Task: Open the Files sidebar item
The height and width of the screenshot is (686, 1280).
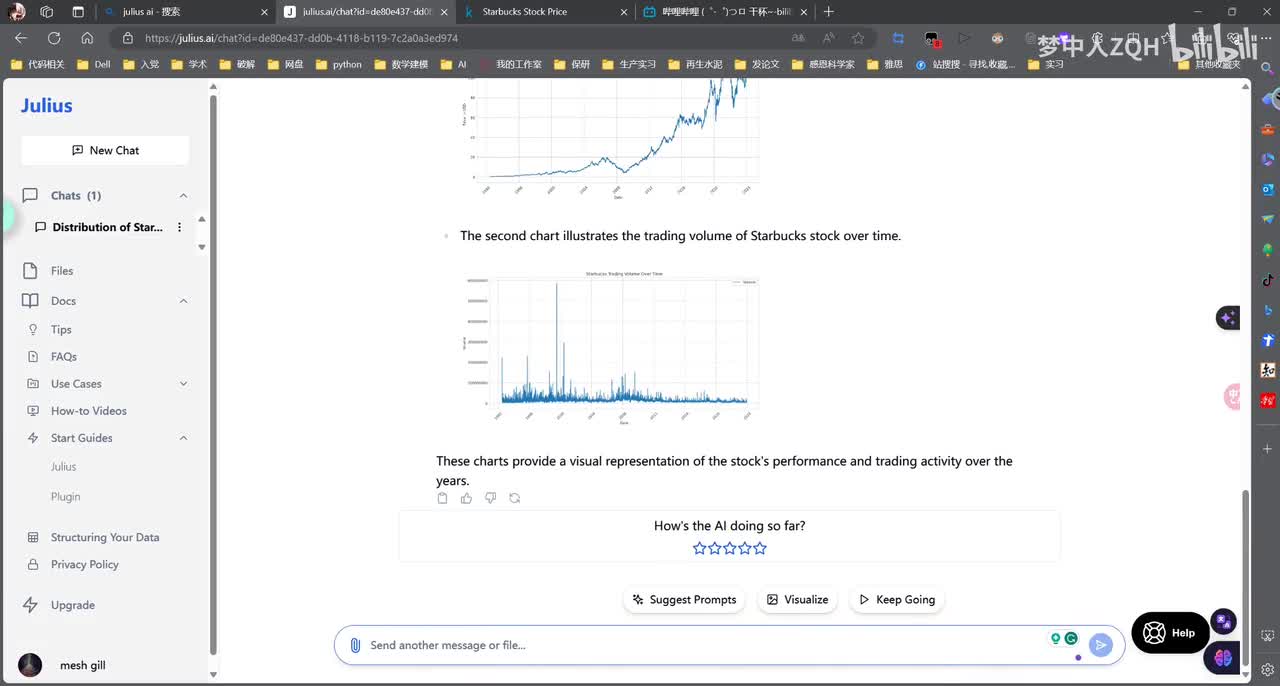Action: [62, 271]
